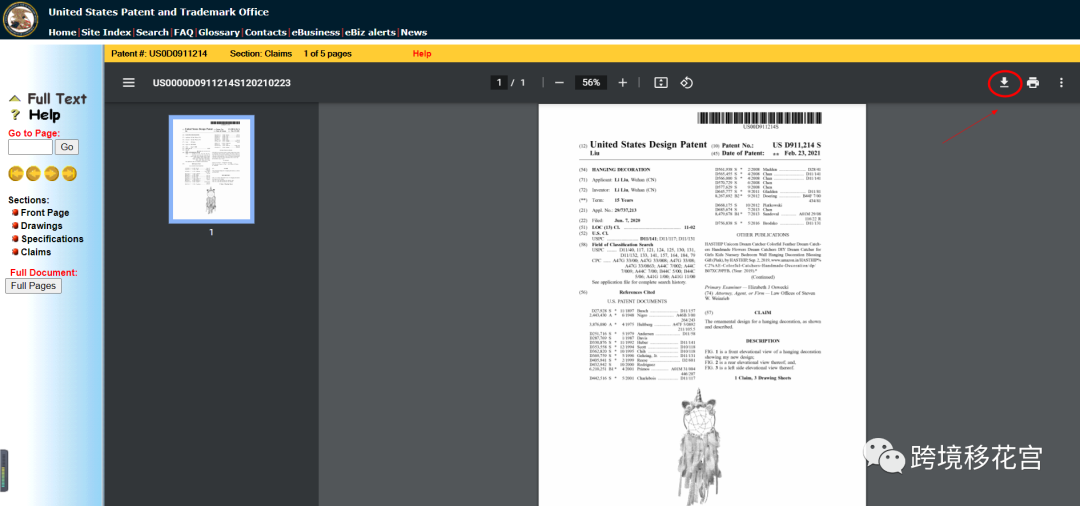Click the 'US D911,214 S' patent number
1080x506 pixels.
(x=797, y=145)
